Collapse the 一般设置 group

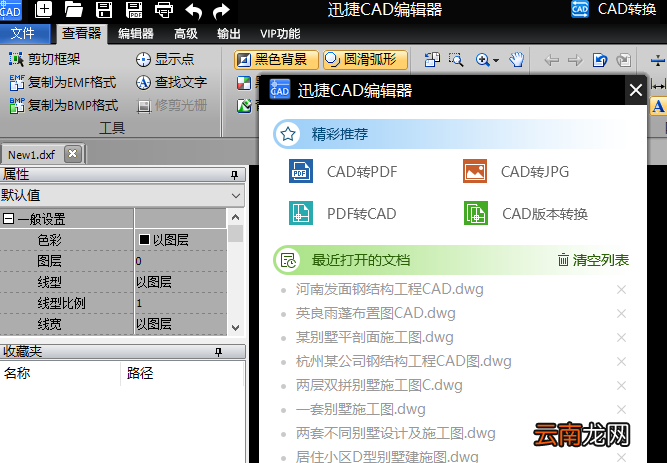pos(8,219)
